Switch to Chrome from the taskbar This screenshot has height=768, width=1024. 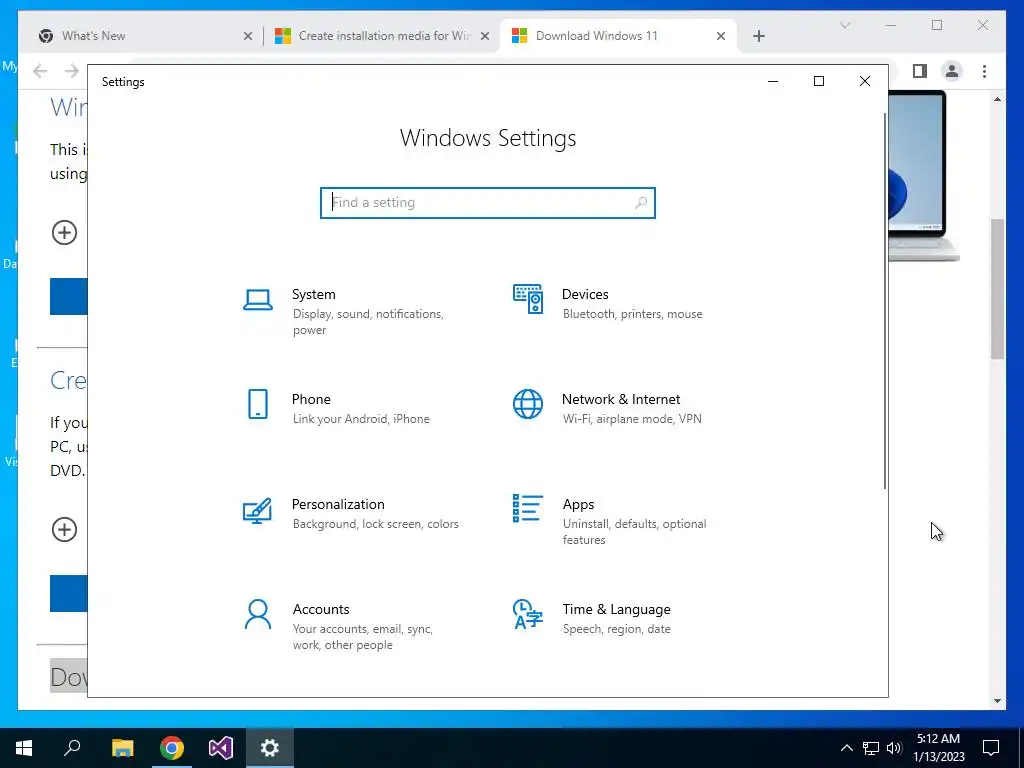click(172, 748)
